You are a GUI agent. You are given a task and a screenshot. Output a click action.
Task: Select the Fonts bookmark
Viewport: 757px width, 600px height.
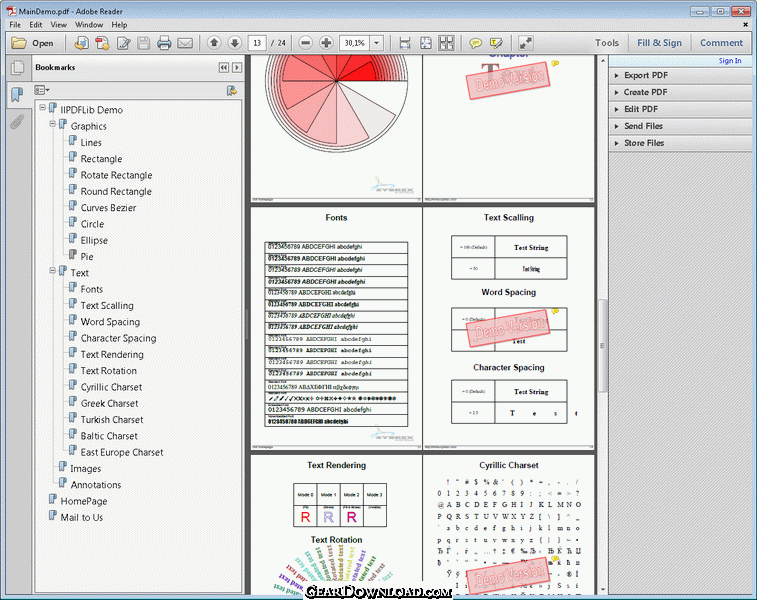(x=91, y=289)
